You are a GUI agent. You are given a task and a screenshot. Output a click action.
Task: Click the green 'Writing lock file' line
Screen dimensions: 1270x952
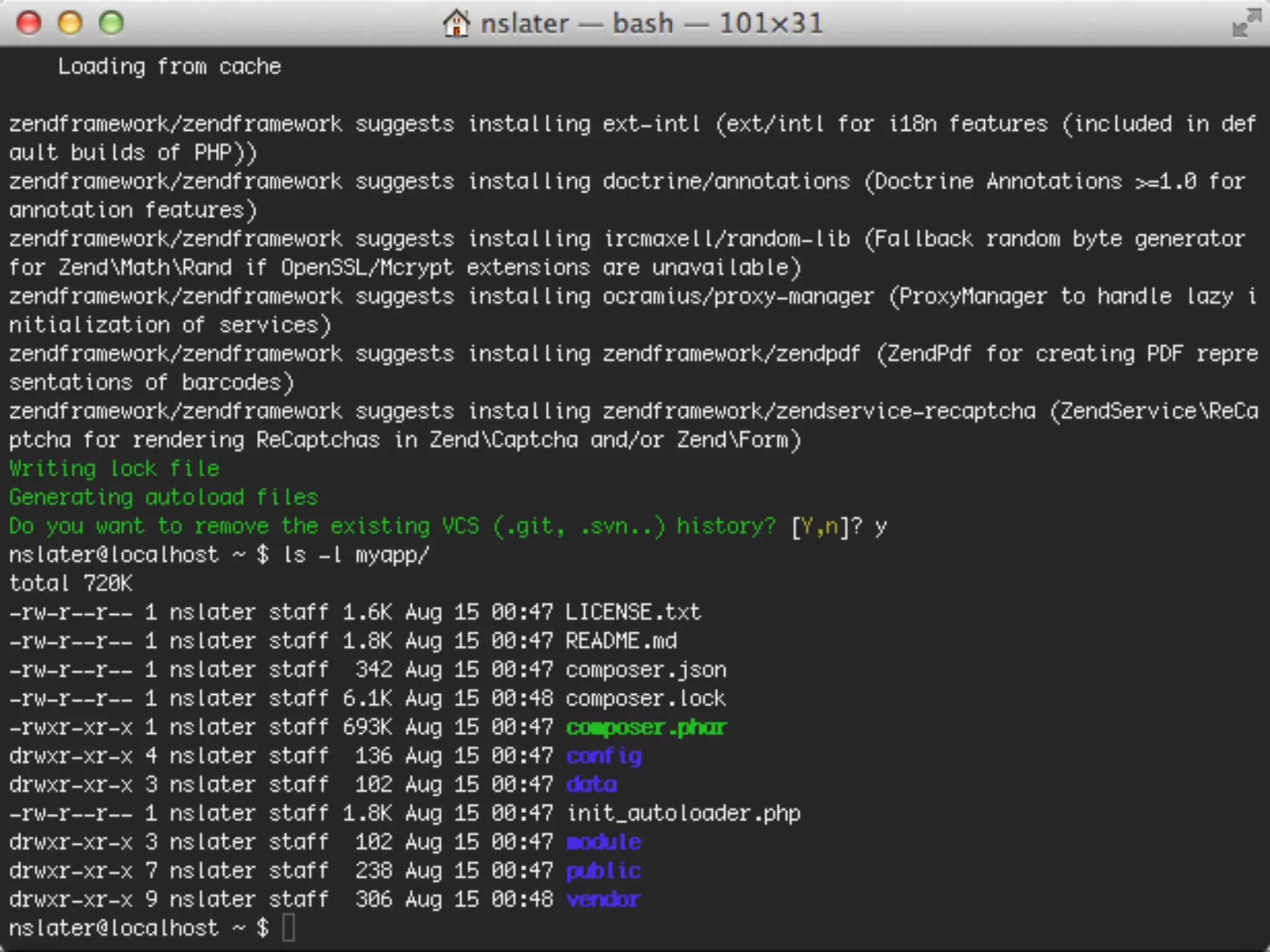(114, 469)
